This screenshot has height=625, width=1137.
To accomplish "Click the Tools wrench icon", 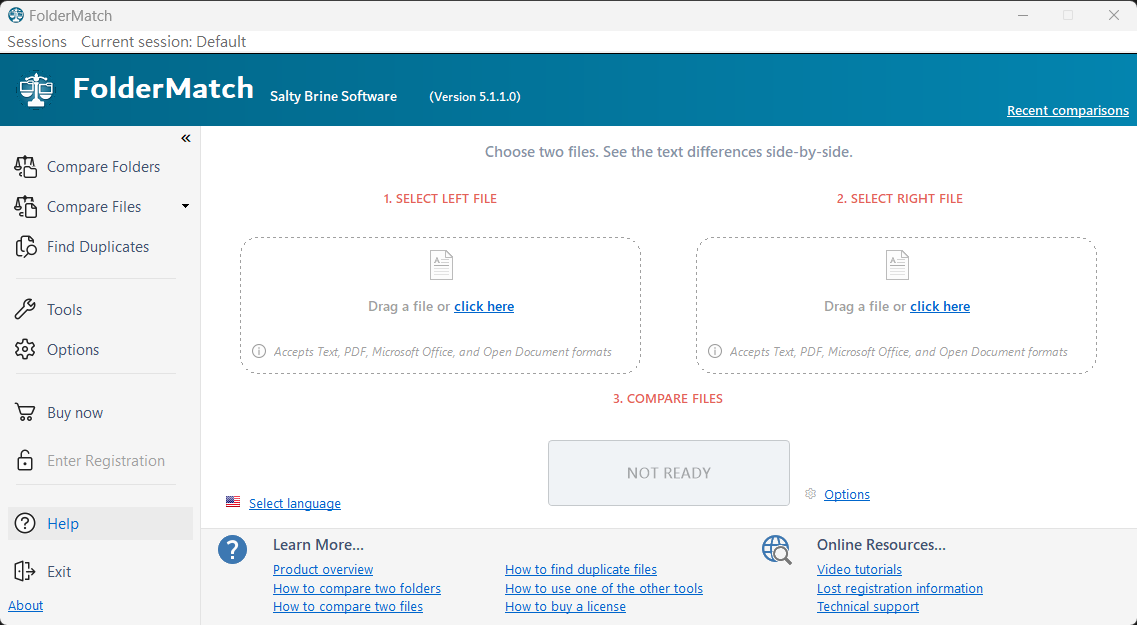I will point(25,310).
